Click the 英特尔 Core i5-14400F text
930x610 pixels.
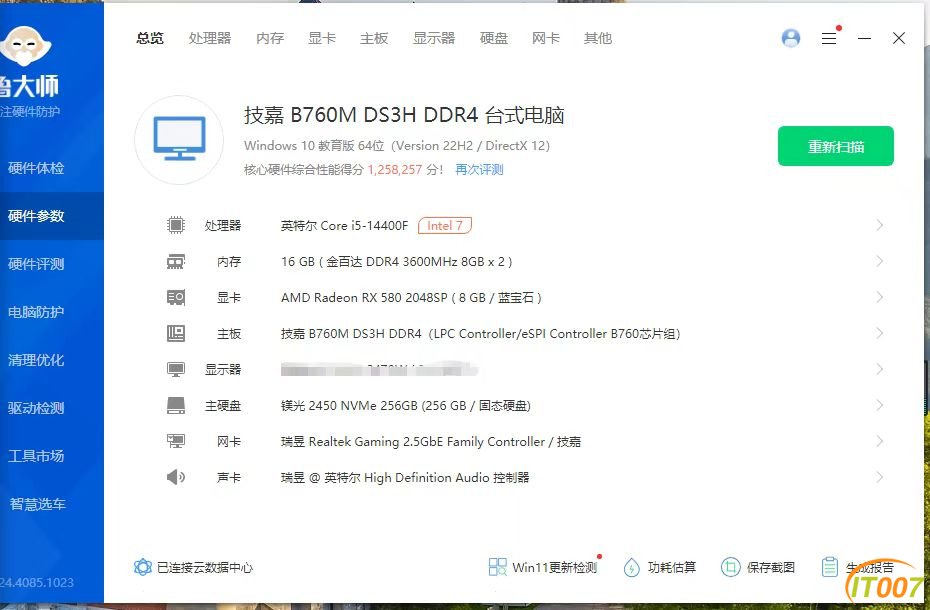tap(345, 225)
